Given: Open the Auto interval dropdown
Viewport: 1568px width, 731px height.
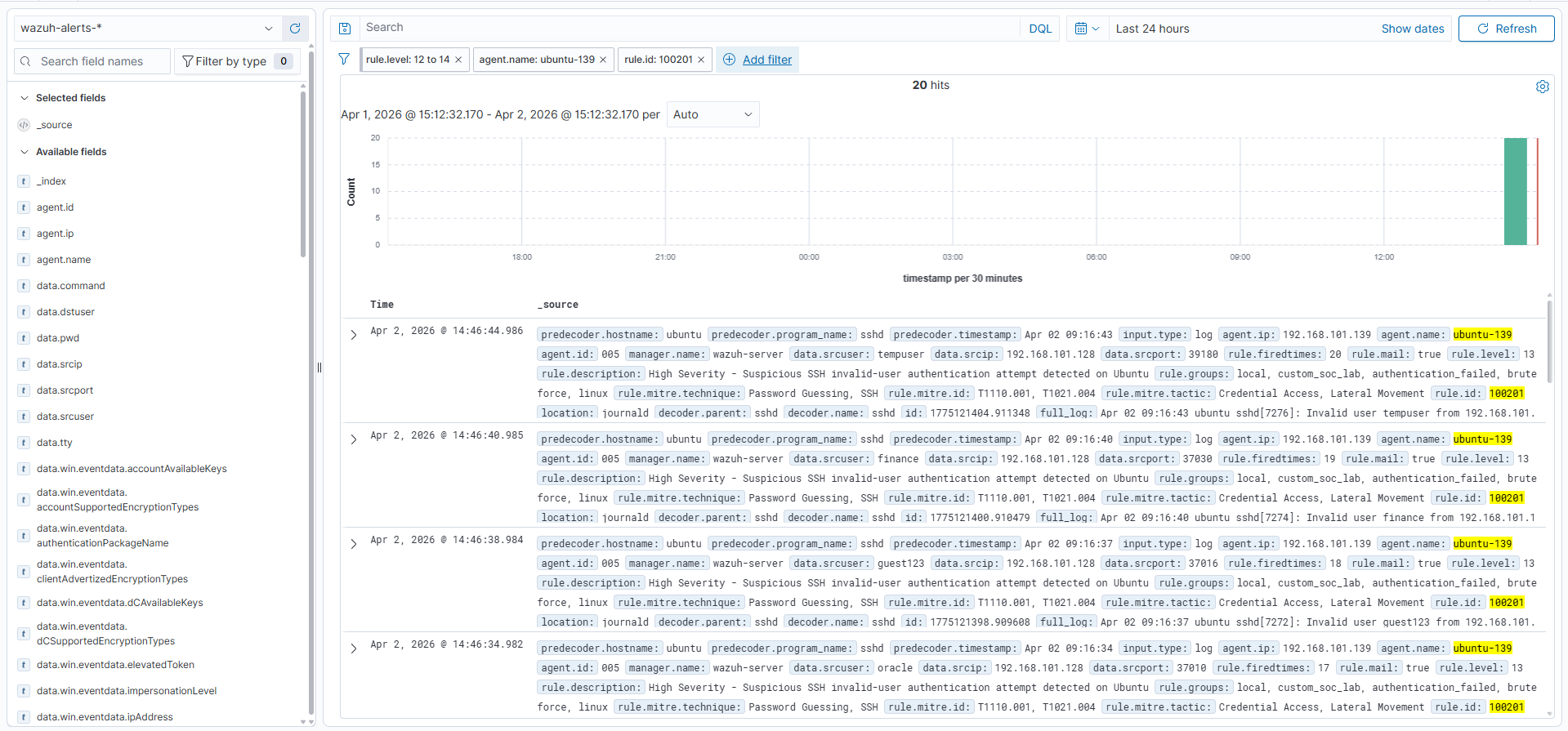Looking at the screenshot, I should 713,114.
